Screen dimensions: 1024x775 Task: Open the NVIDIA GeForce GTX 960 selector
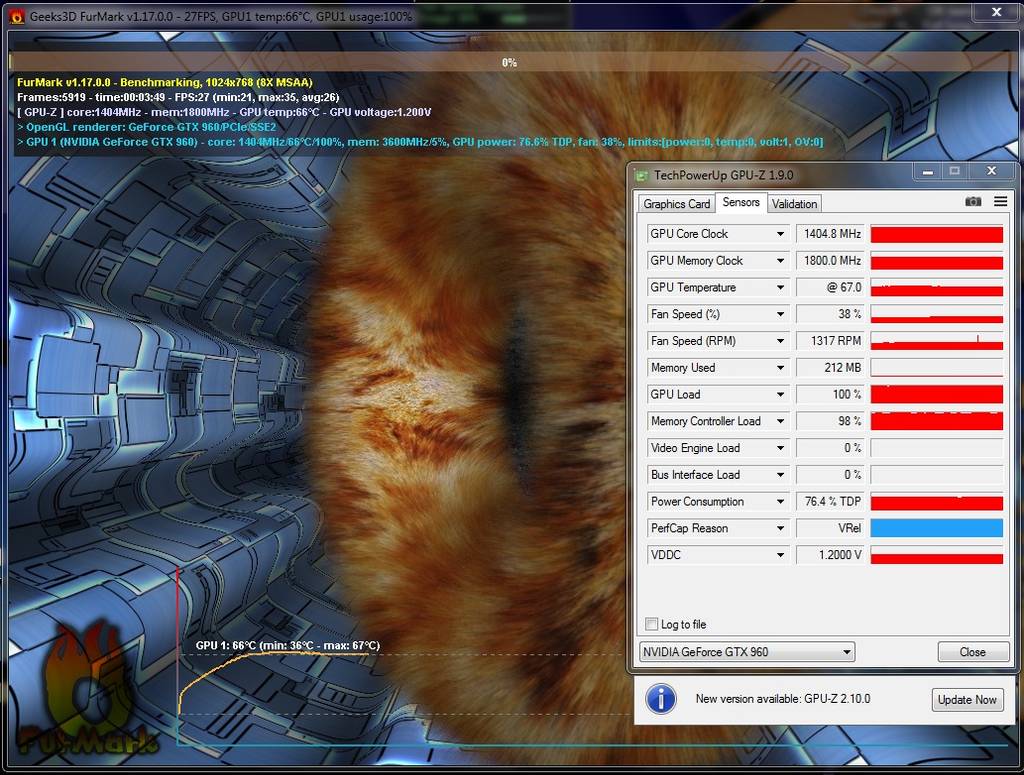746,652
